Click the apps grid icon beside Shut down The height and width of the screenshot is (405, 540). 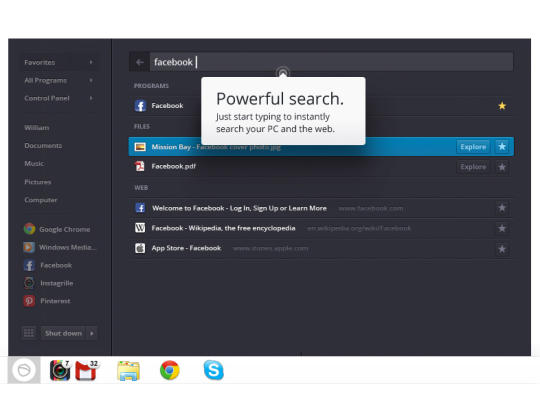coord(29,333)
